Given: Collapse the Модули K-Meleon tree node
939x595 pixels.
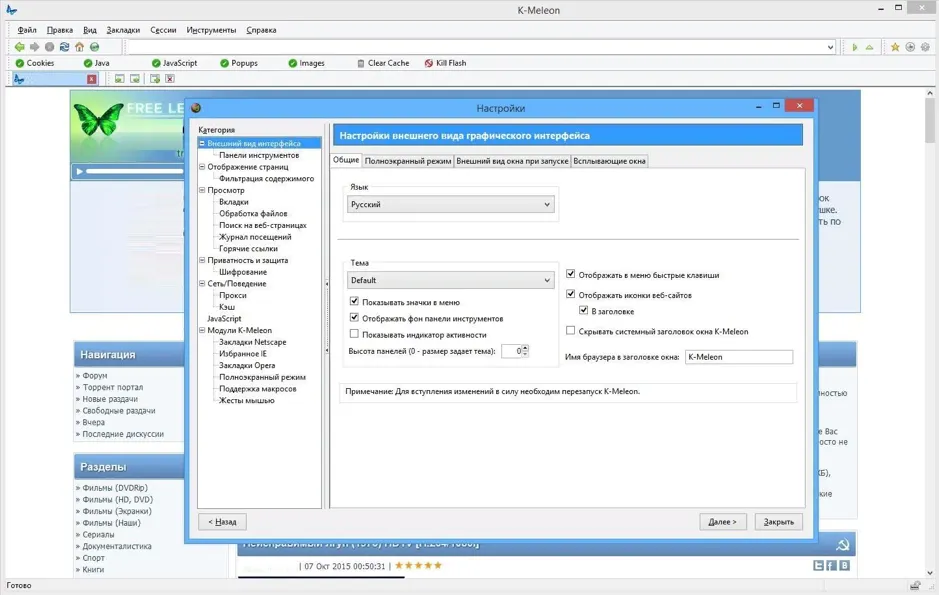Looking at the screenshot, I should tap(202, 330).
